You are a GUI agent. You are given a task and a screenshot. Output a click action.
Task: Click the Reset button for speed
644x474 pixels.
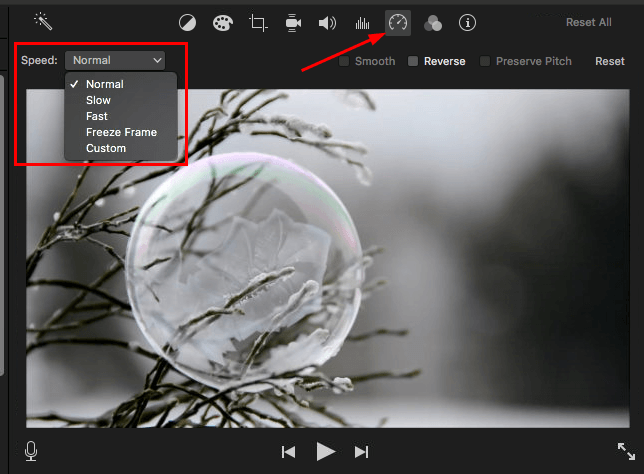pyautogui.click(x=610, y=61)
